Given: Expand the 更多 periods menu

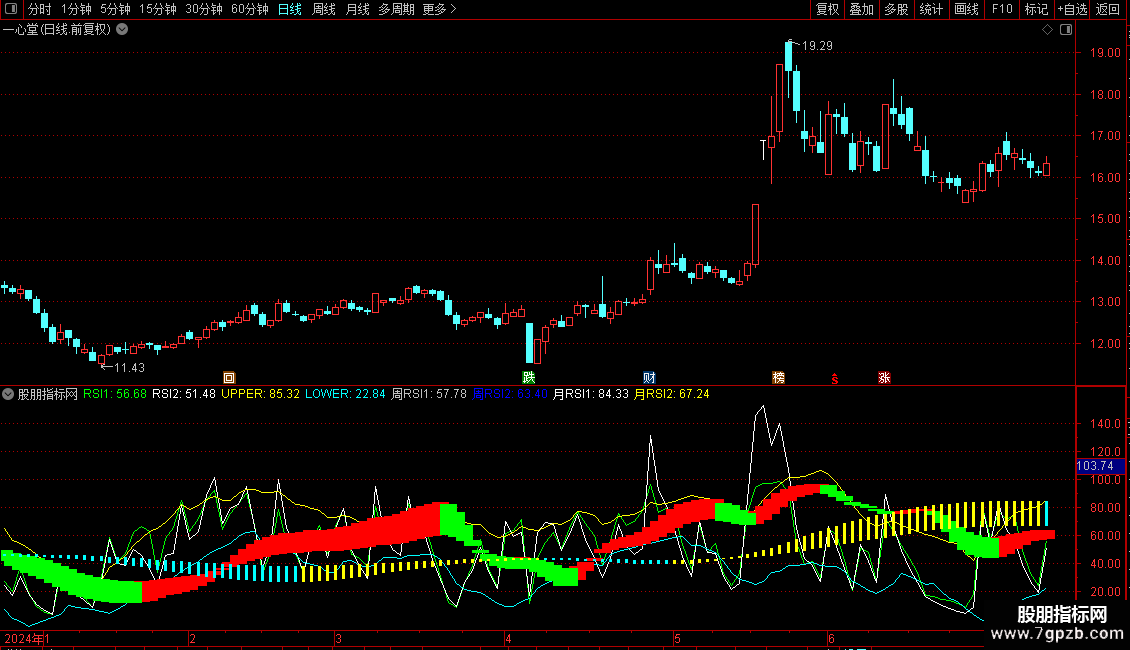Looking at the screenshot, I should [x=439, y=9].
